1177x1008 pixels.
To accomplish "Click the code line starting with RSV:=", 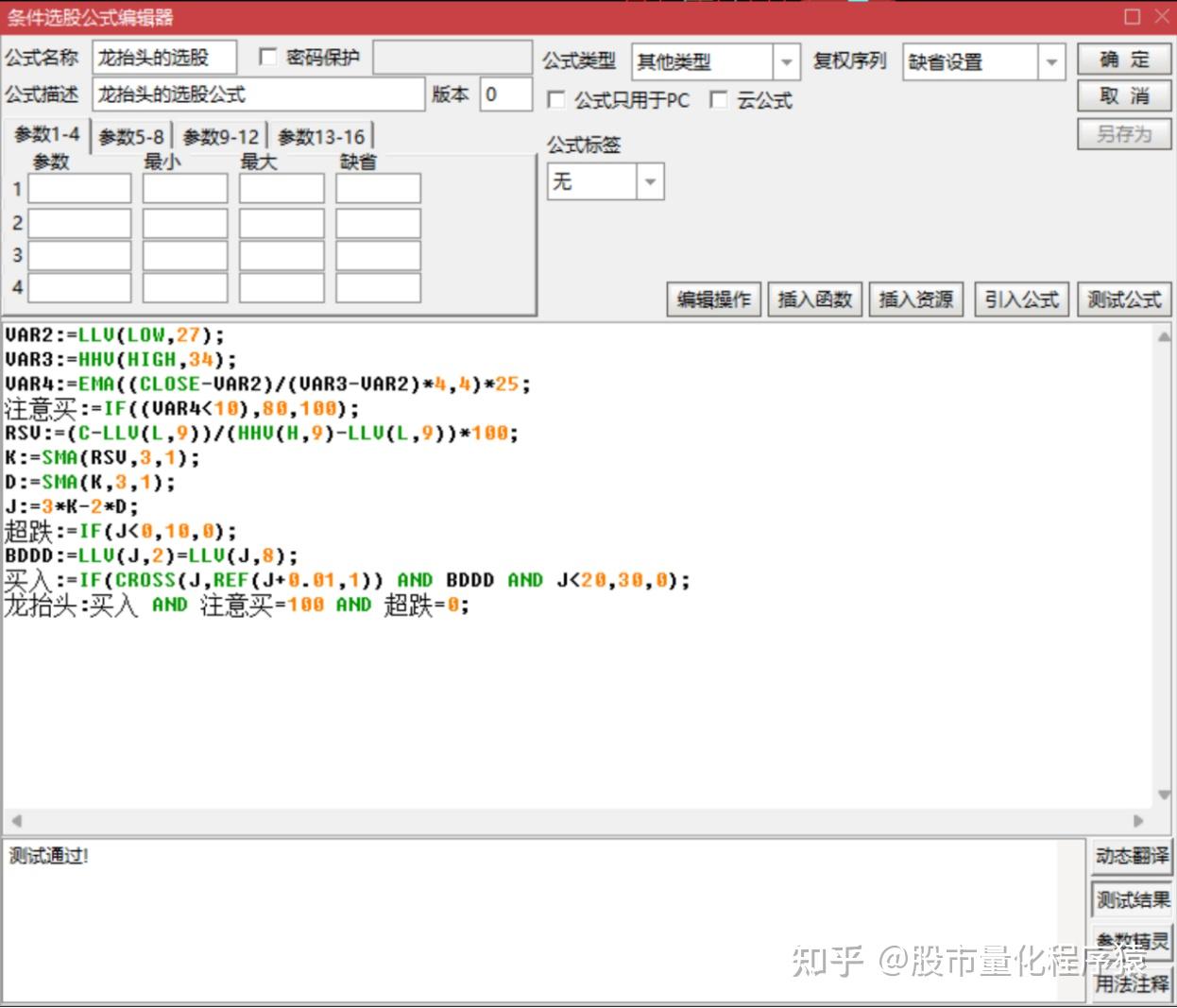I will (x=262, y=434).
